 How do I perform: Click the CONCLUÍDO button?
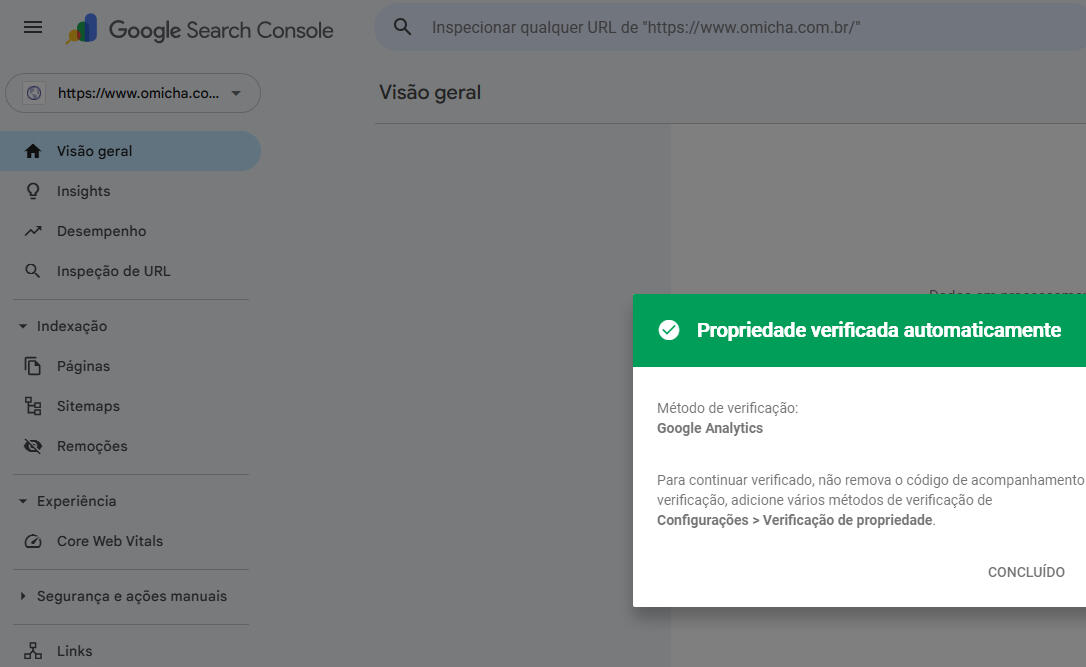click(1026, 572)
